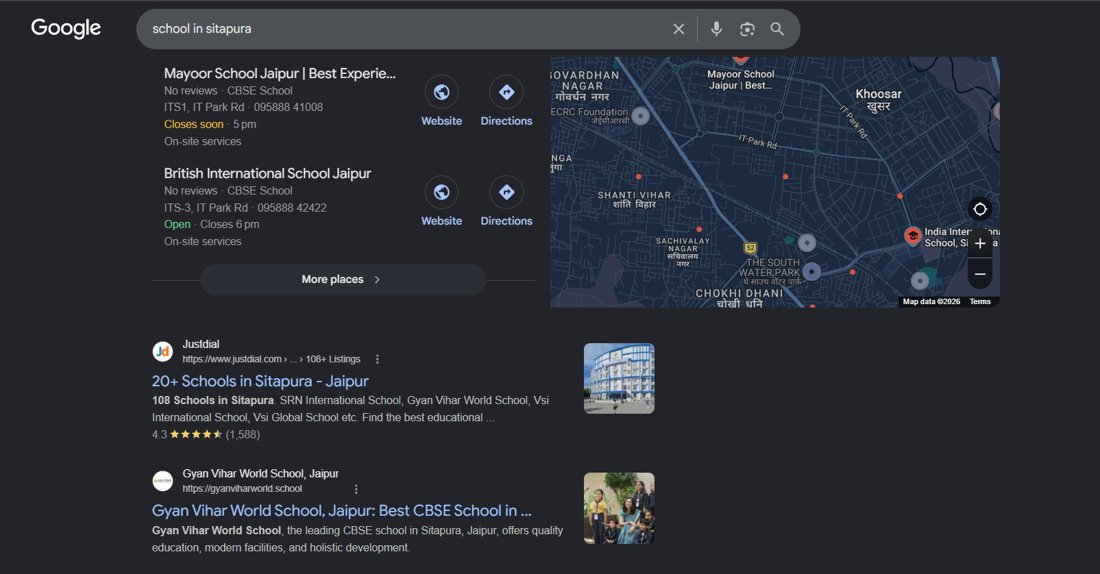Zoom out on the map
Screen dimensions: 1100x574
(980, 274)
